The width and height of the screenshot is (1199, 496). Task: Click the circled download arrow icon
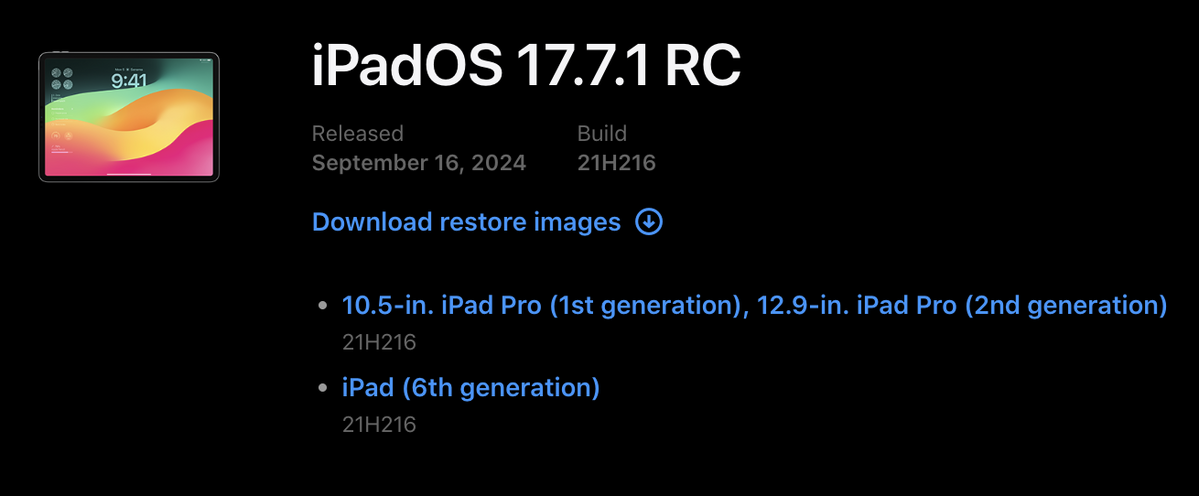click(x=649, y=222)
